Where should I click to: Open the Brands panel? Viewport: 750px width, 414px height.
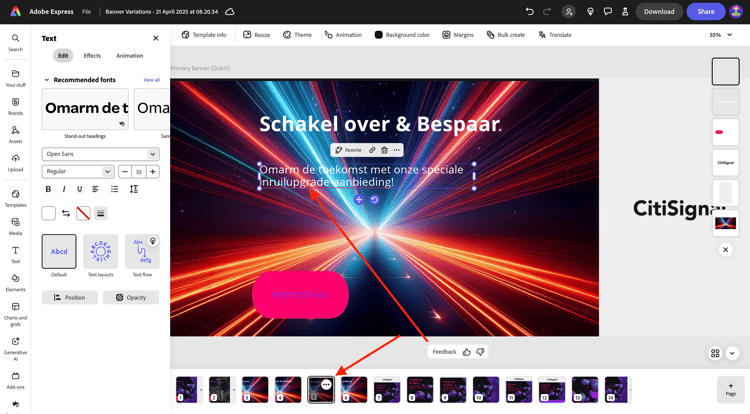coord(15,106)
